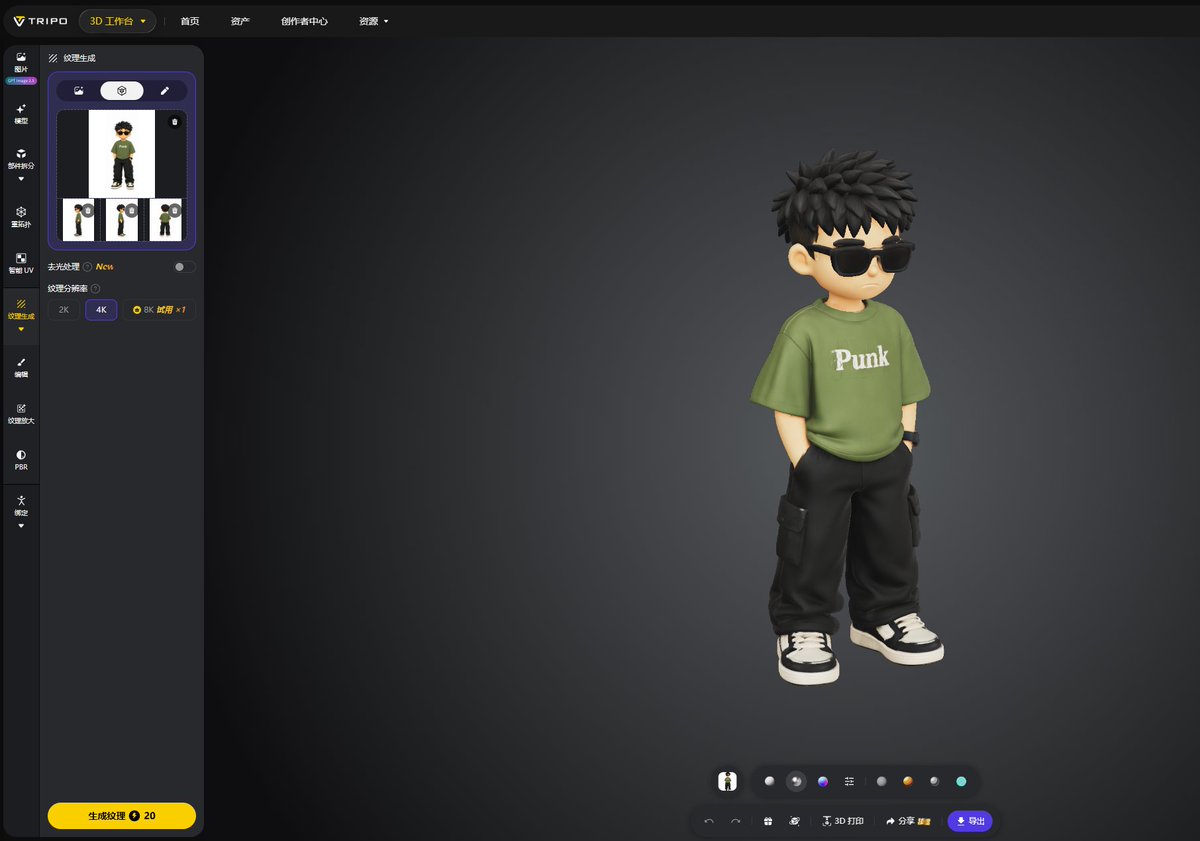
Task: Click the 生成纹理 generate button
Action: (x=122, y=816)
